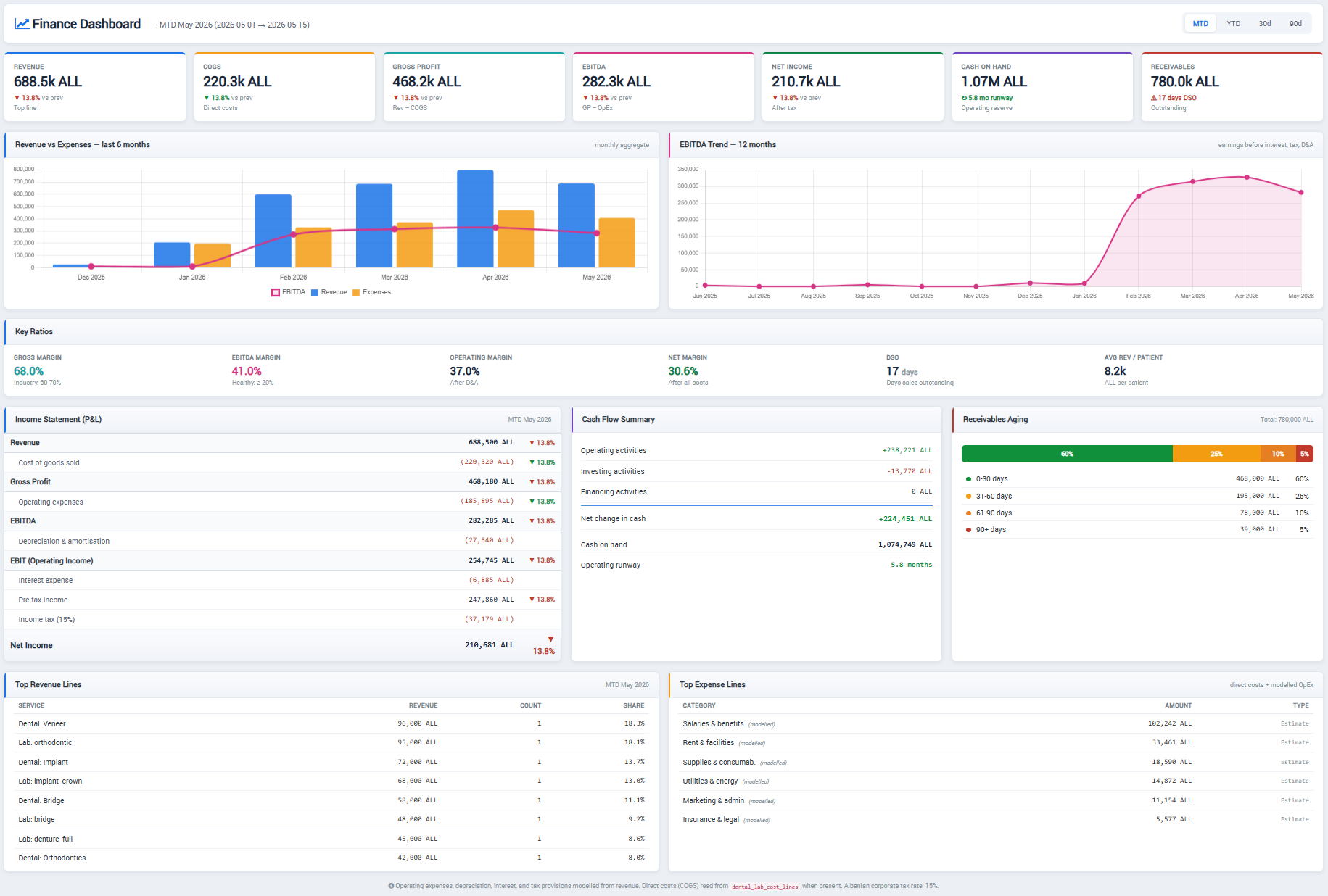This screenshot has height=896, width=1328.
Task: Click the Lab: implant_crown revenue line
Action: (x=331, y=781)
